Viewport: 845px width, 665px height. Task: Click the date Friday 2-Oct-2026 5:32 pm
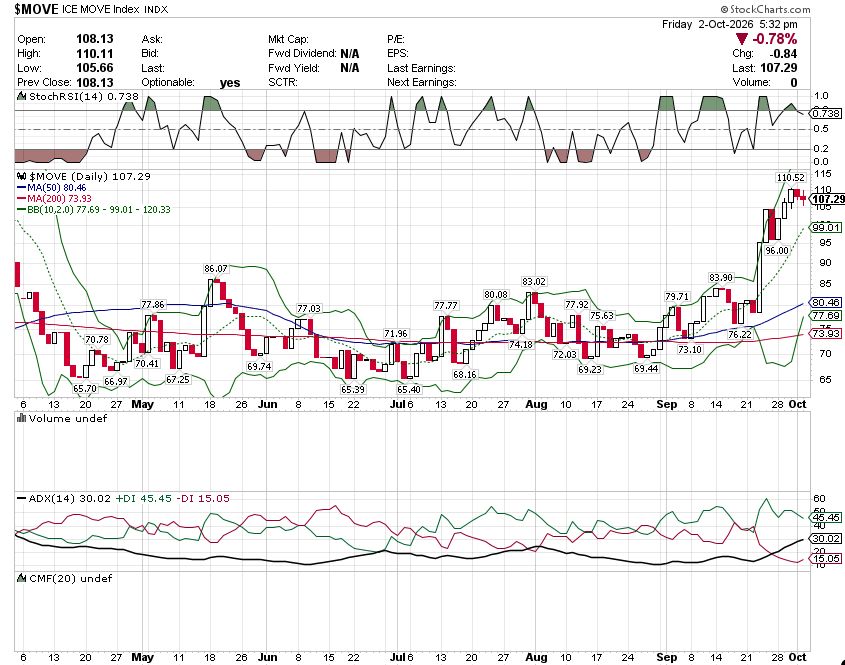coord(730,24)
